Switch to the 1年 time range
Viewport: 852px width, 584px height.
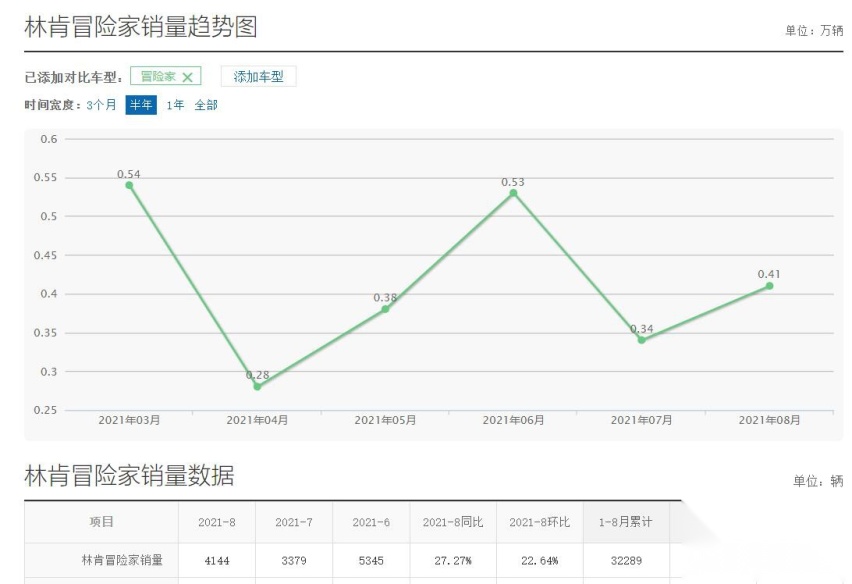tap(175, 105)
